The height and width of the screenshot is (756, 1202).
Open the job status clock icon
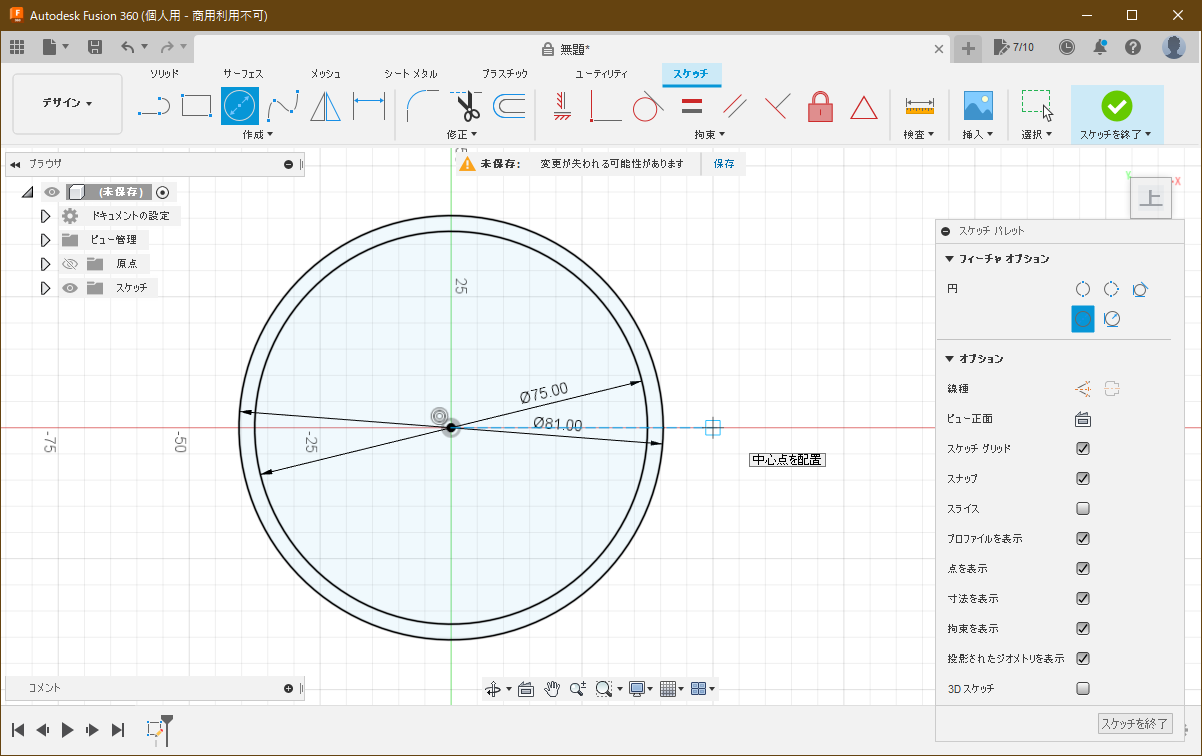tap(1067, 47)
